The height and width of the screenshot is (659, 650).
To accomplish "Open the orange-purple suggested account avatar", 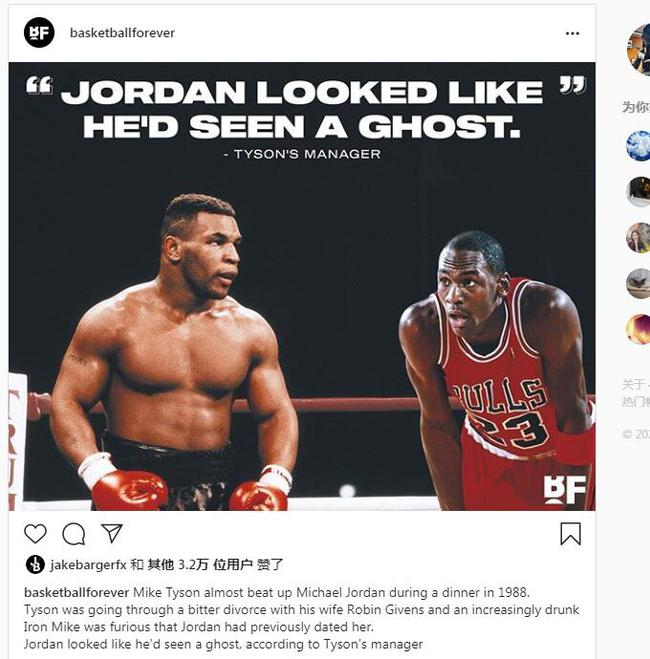I will coord(638,329).
